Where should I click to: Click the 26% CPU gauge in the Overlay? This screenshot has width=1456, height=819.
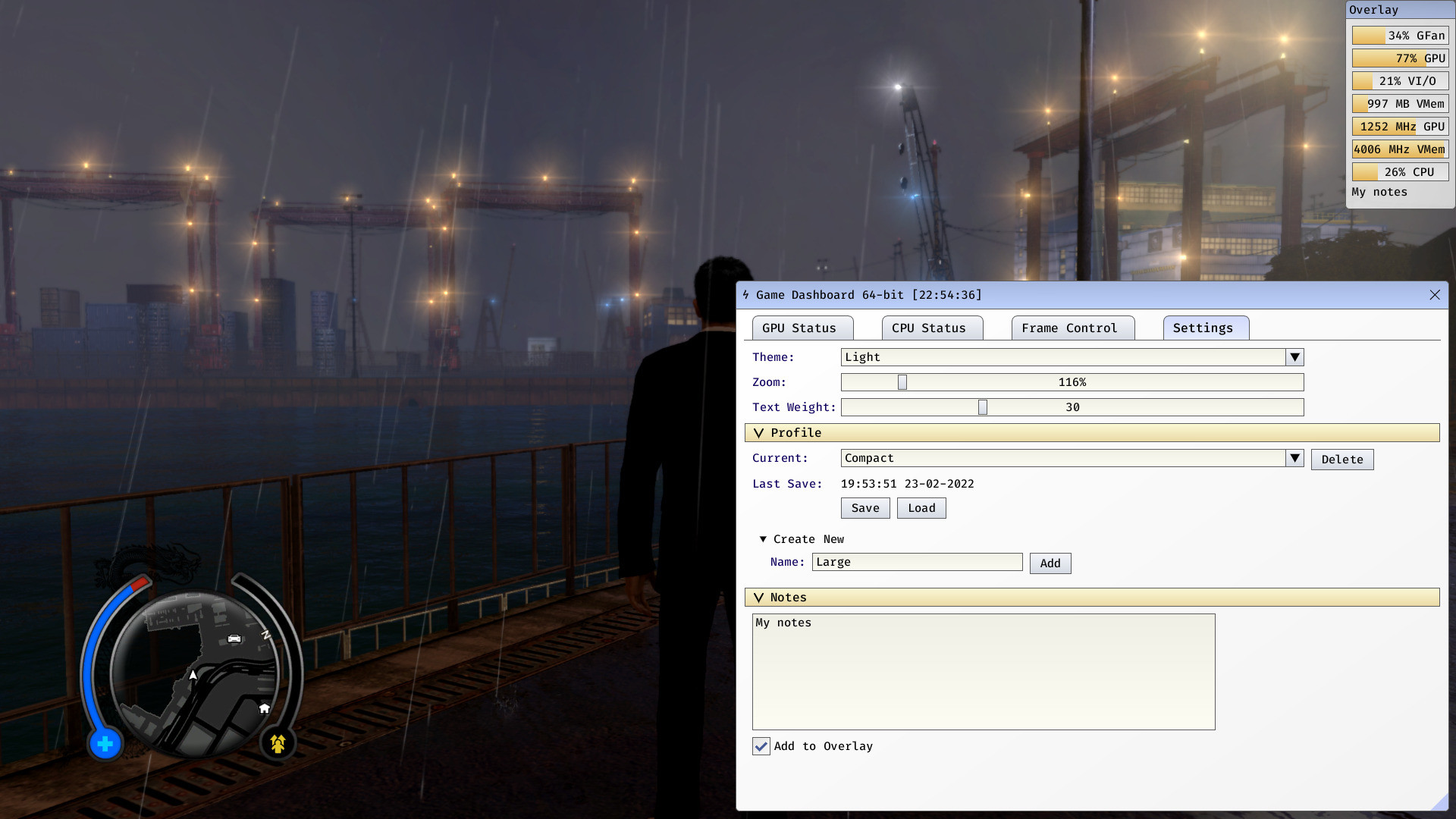tap(1400, 171)
